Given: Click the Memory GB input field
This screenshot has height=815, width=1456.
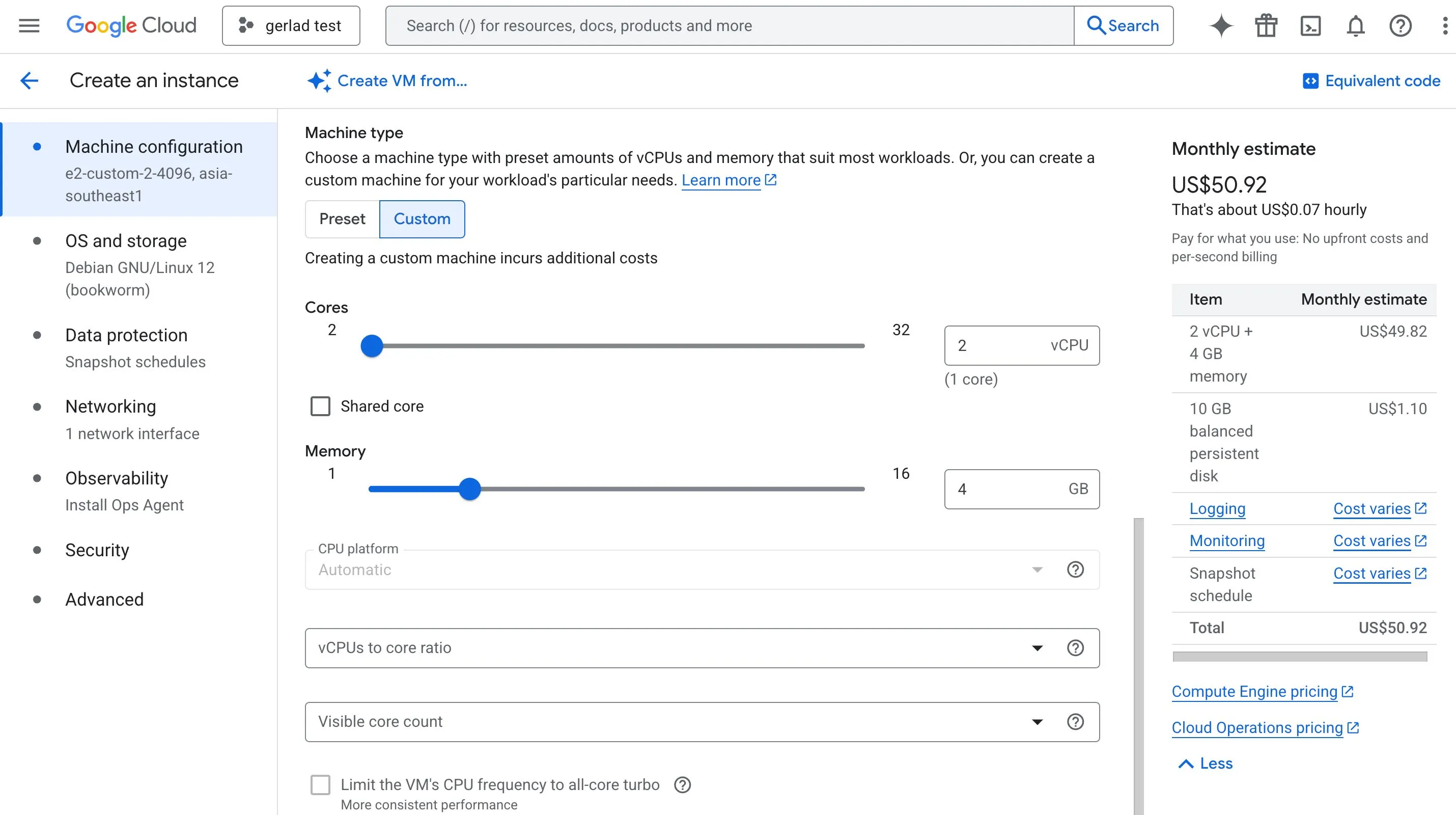Looking at the screenshot, I should pos(1021,489).
